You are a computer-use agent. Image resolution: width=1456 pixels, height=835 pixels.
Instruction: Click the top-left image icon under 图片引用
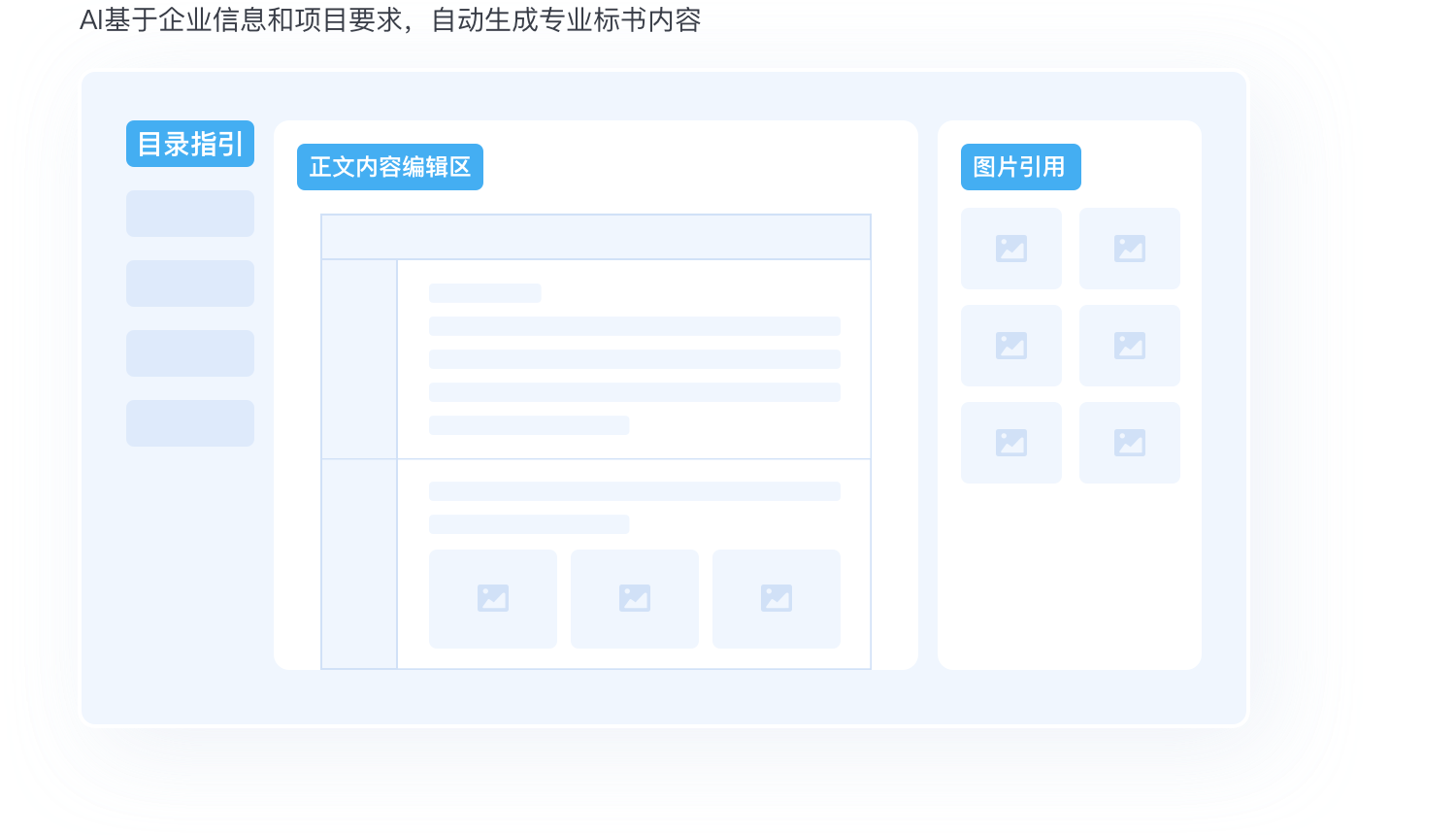click(1011, 249)
